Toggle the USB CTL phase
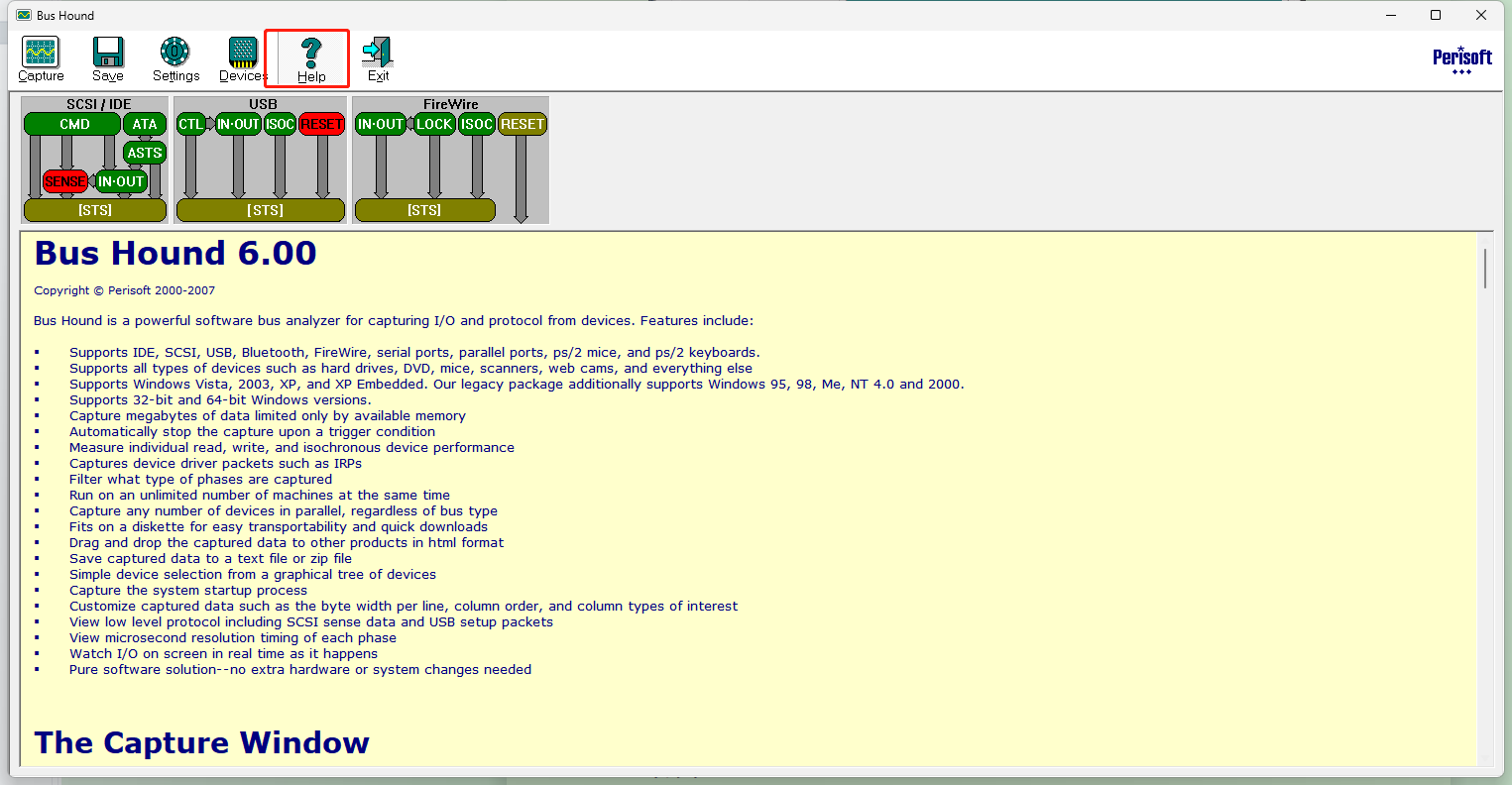This screenshot has height=785, width=1512. click(x=190, y=124)
